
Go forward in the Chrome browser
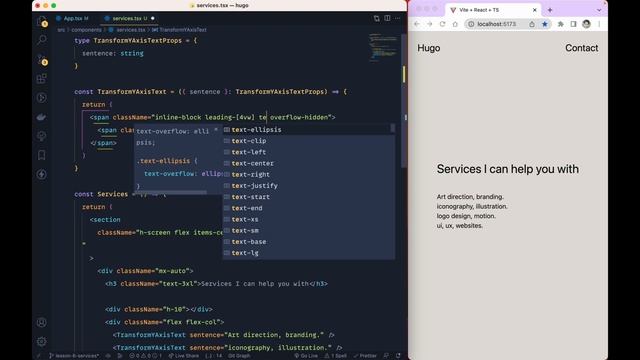429,24
